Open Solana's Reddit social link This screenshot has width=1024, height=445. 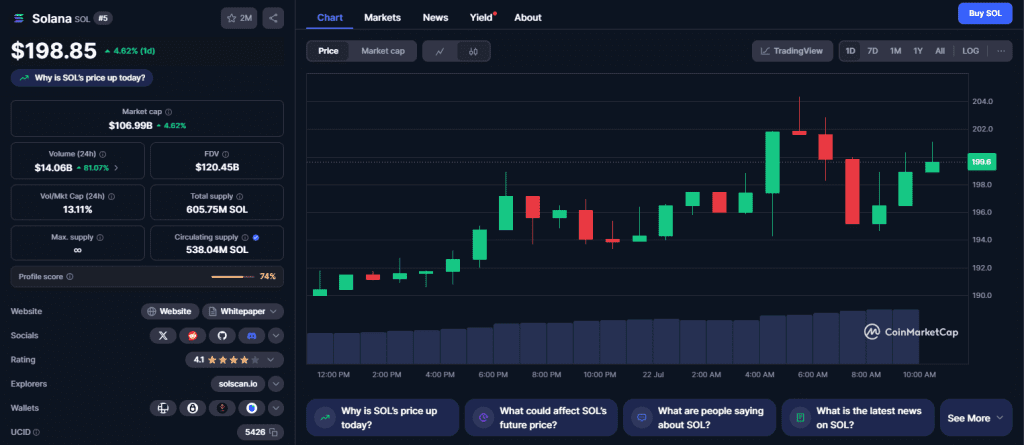click(x=192, y=336)
